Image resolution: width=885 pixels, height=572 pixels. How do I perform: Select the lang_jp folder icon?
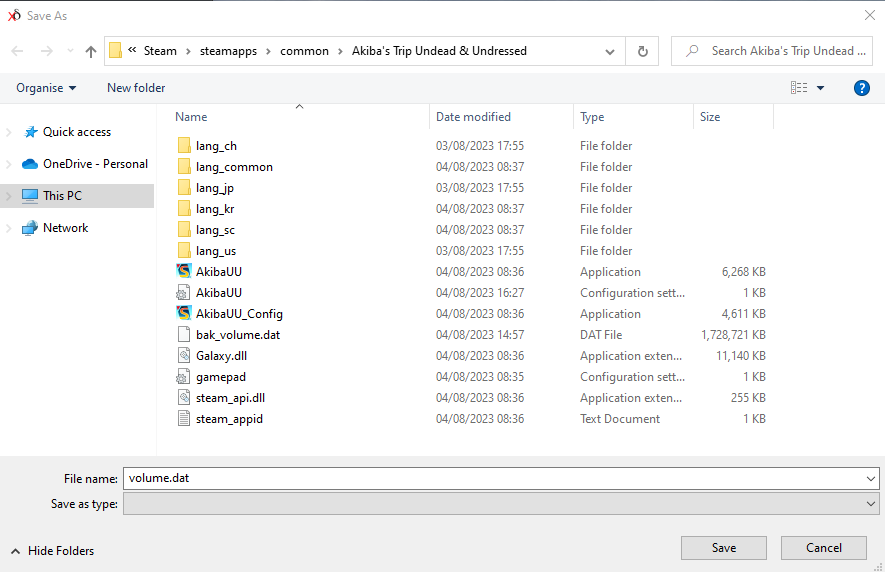point(184,187)
